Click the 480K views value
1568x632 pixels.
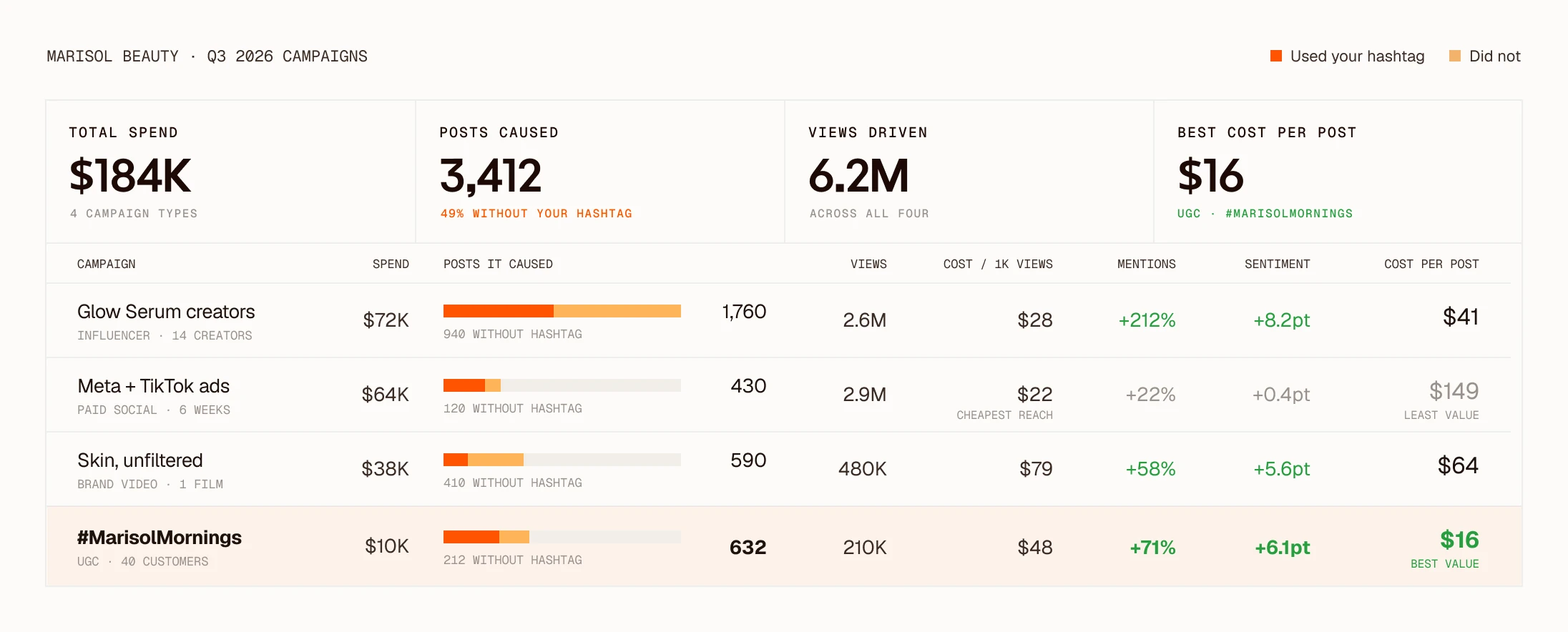click(x=863, y=468)
